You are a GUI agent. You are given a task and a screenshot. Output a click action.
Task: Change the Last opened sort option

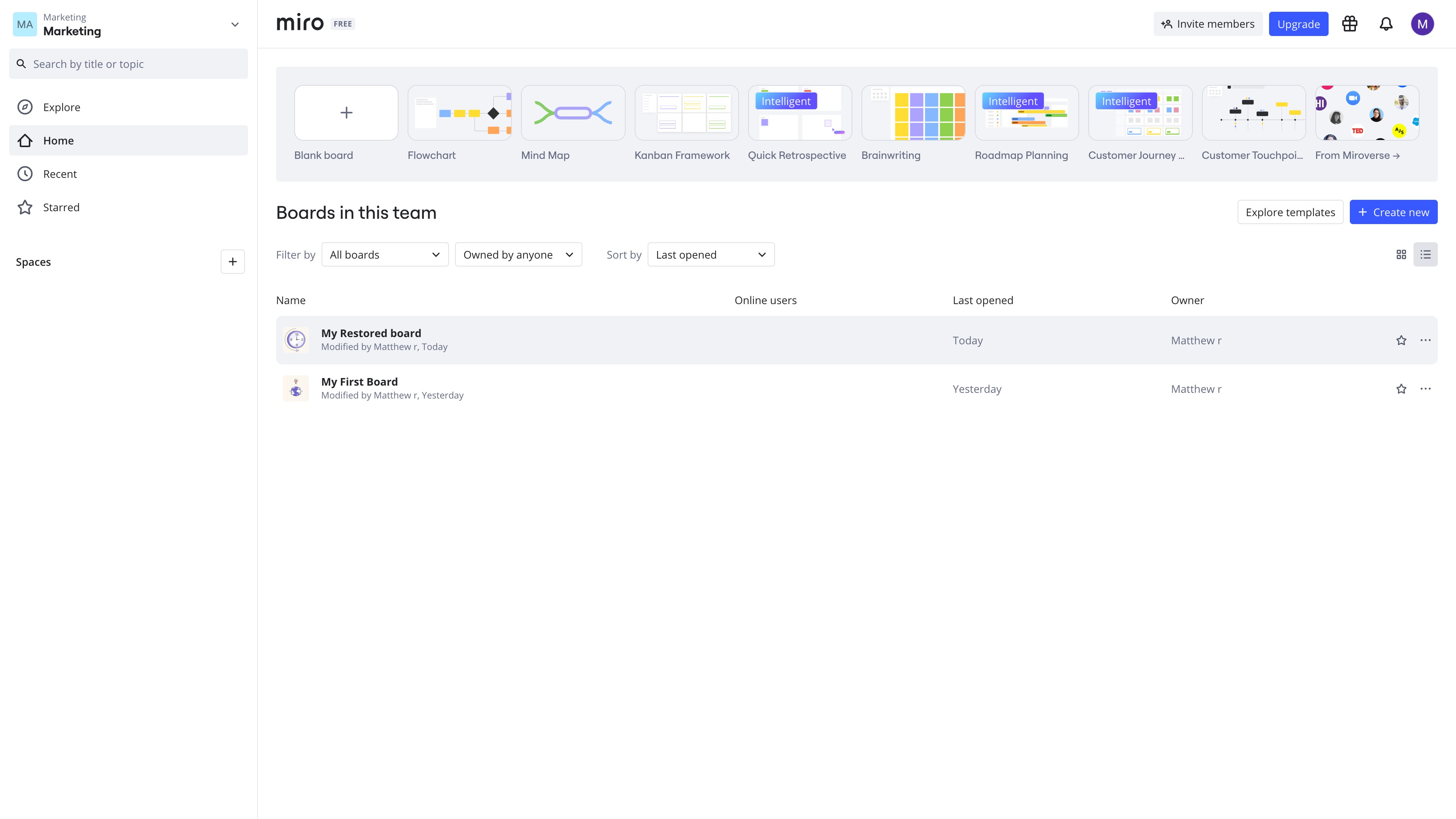pyautogui.click(x=711, y=254)
